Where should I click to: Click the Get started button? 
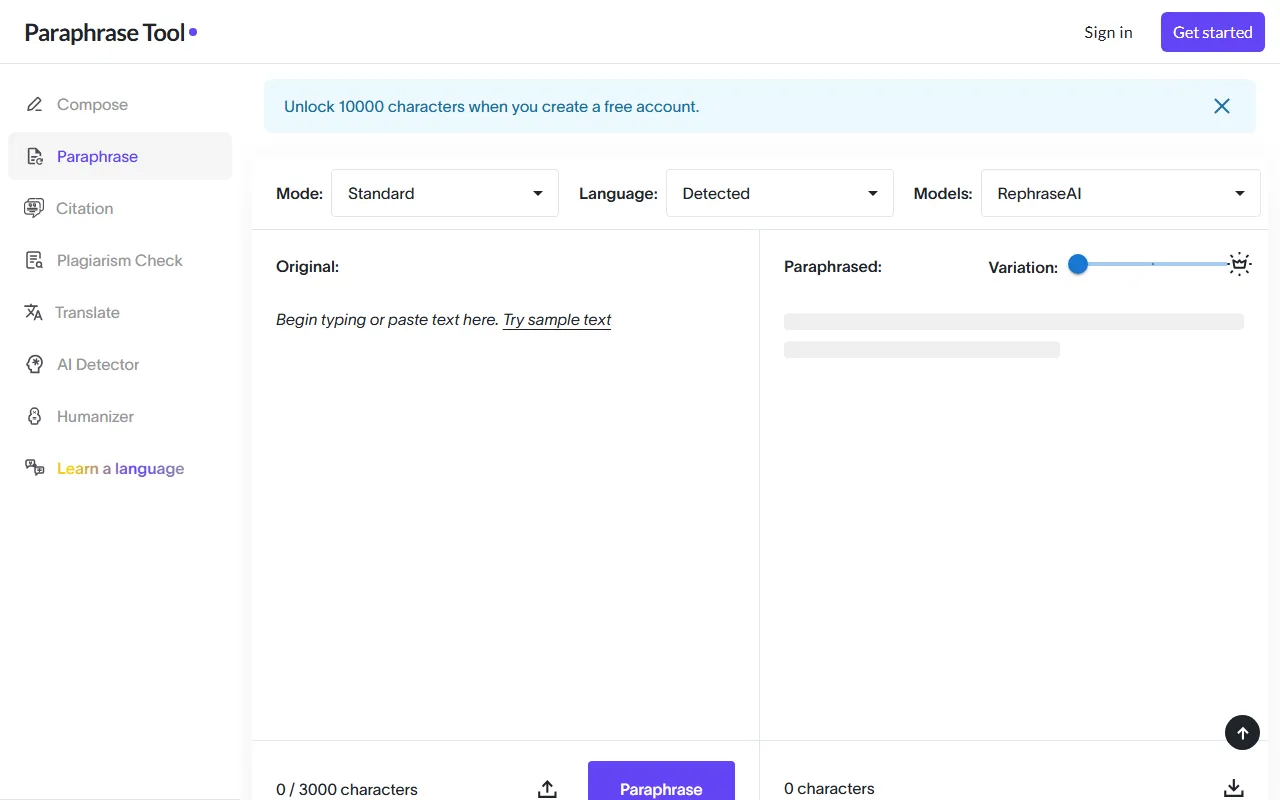tap(1212, 31)
